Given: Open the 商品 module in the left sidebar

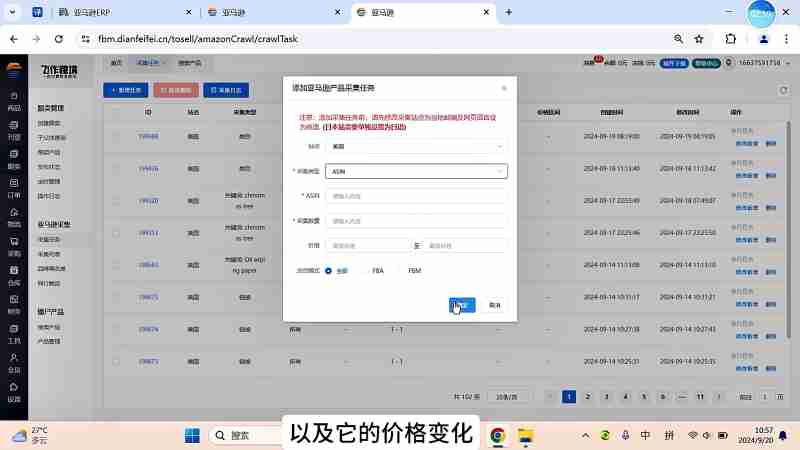Looking at the screenshot, I should pos(14,101).
